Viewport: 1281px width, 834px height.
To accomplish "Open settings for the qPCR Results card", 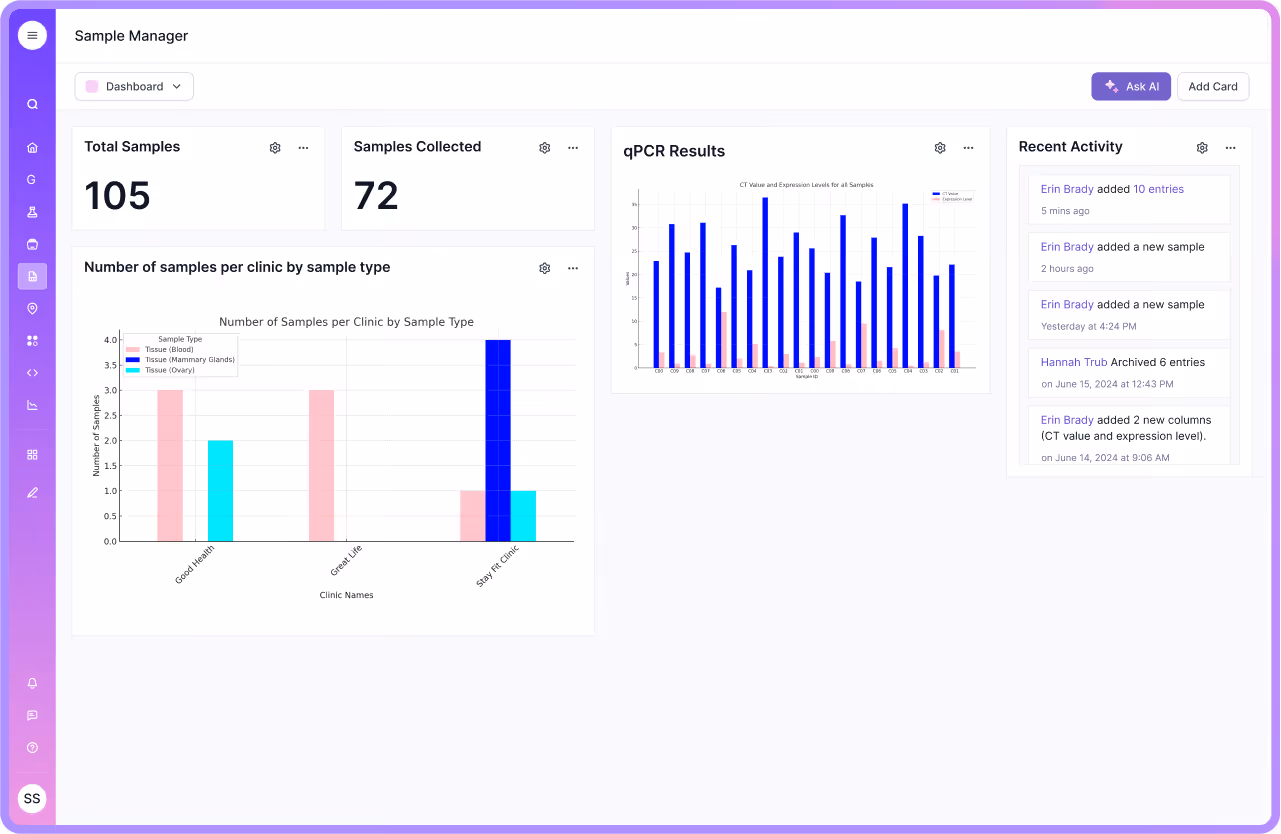I will [939, 147].
